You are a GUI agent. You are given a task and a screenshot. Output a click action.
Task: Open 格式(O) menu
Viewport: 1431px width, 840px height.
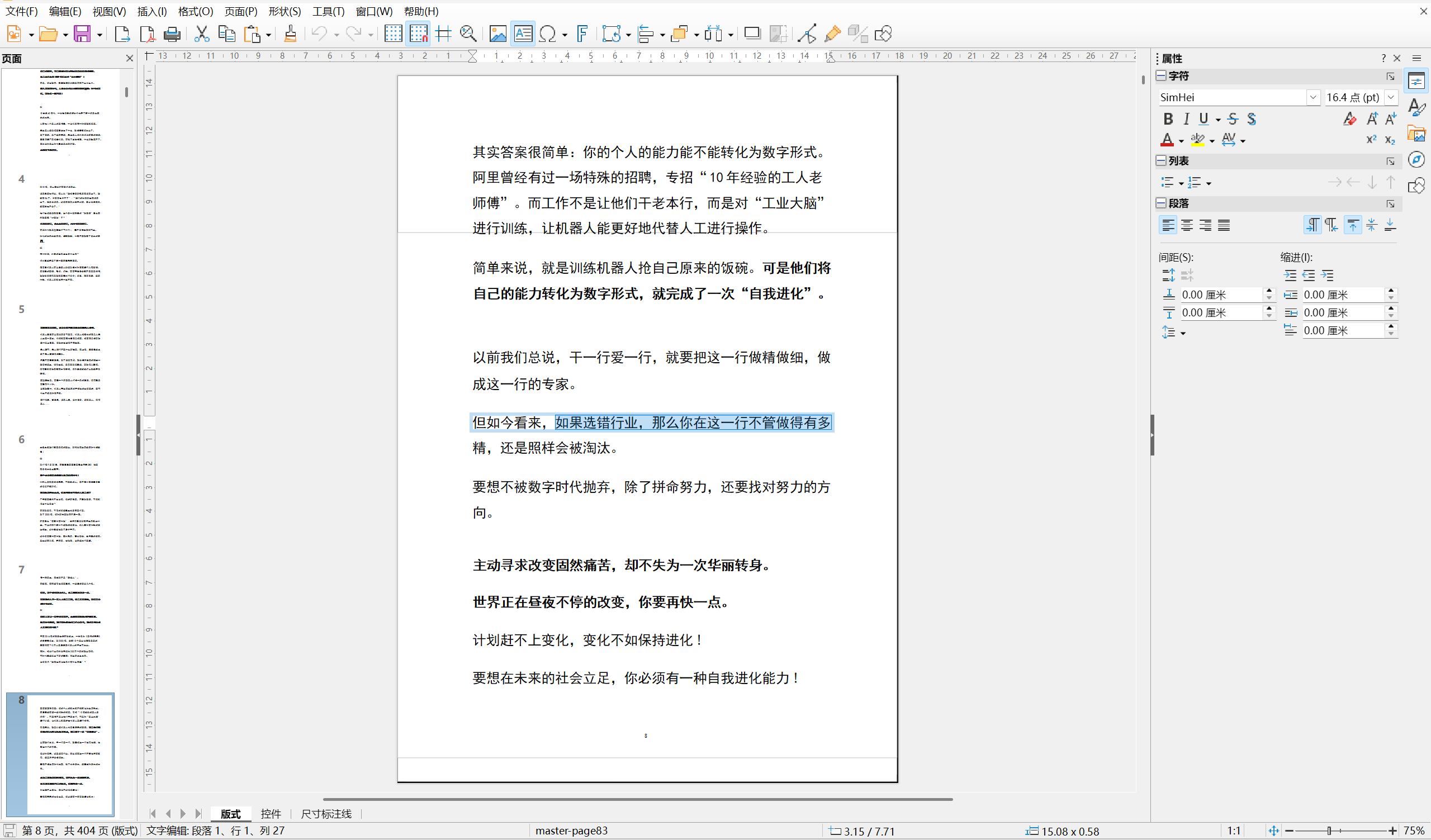[x=195, y=11]
